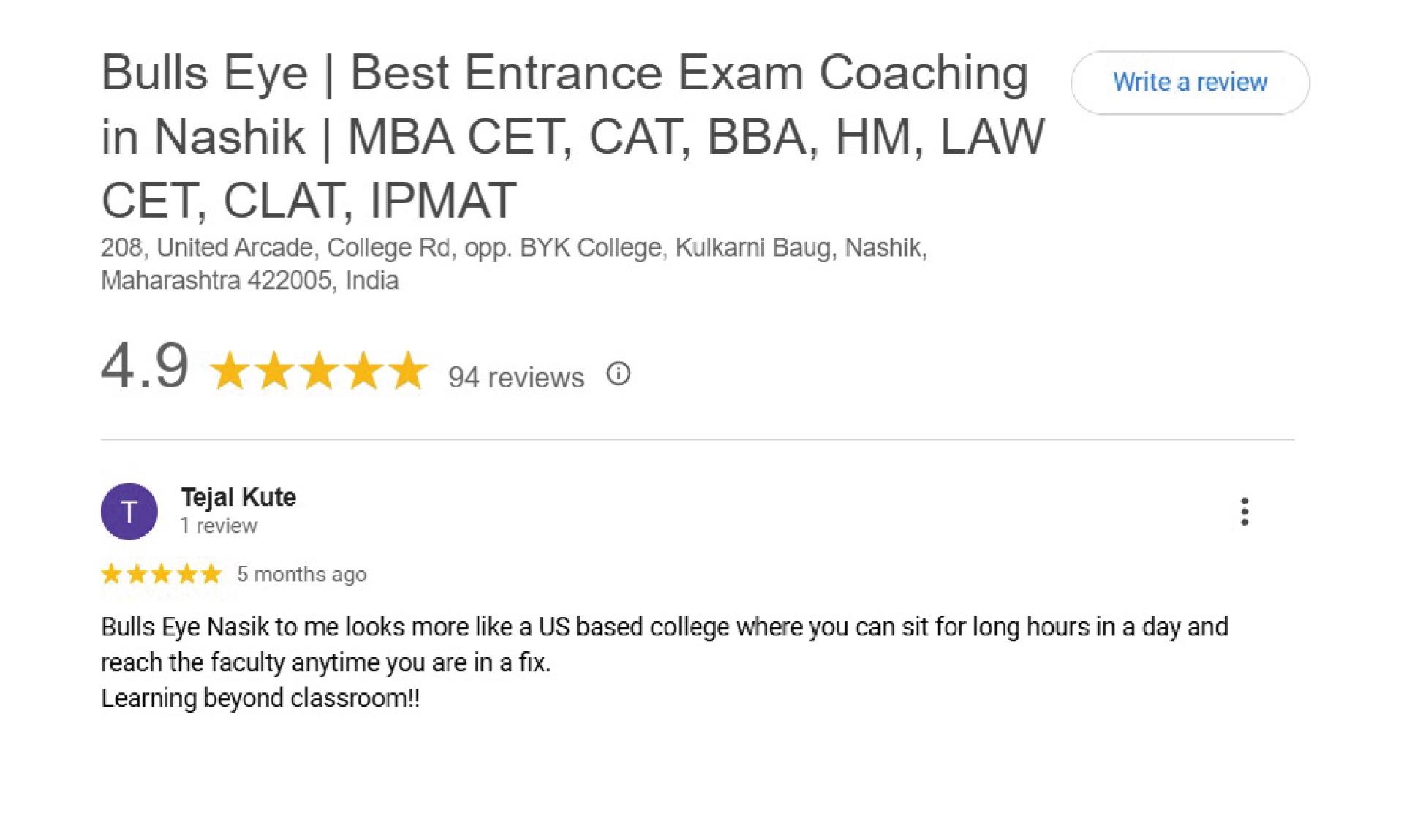Click the Write a review button

tap(1190, 83)
